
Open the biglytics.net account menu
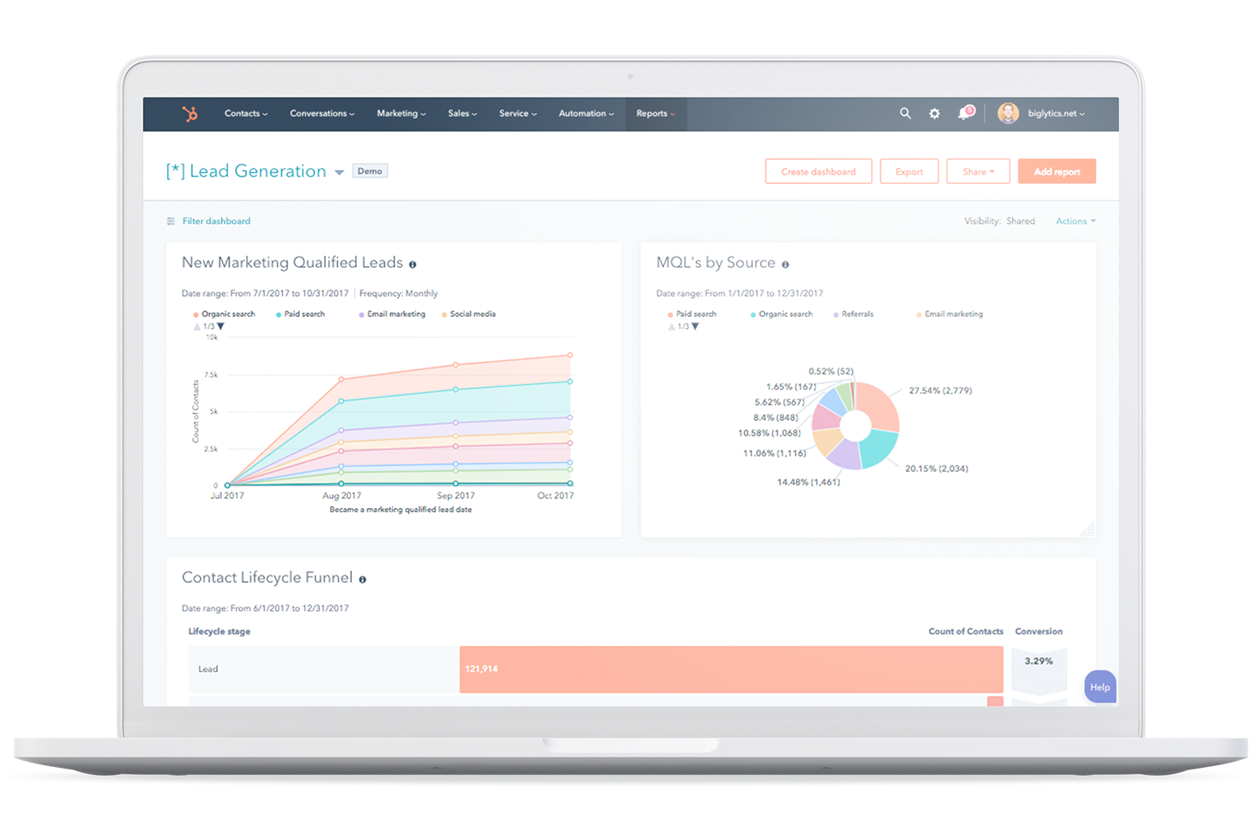click(1056, 114)
